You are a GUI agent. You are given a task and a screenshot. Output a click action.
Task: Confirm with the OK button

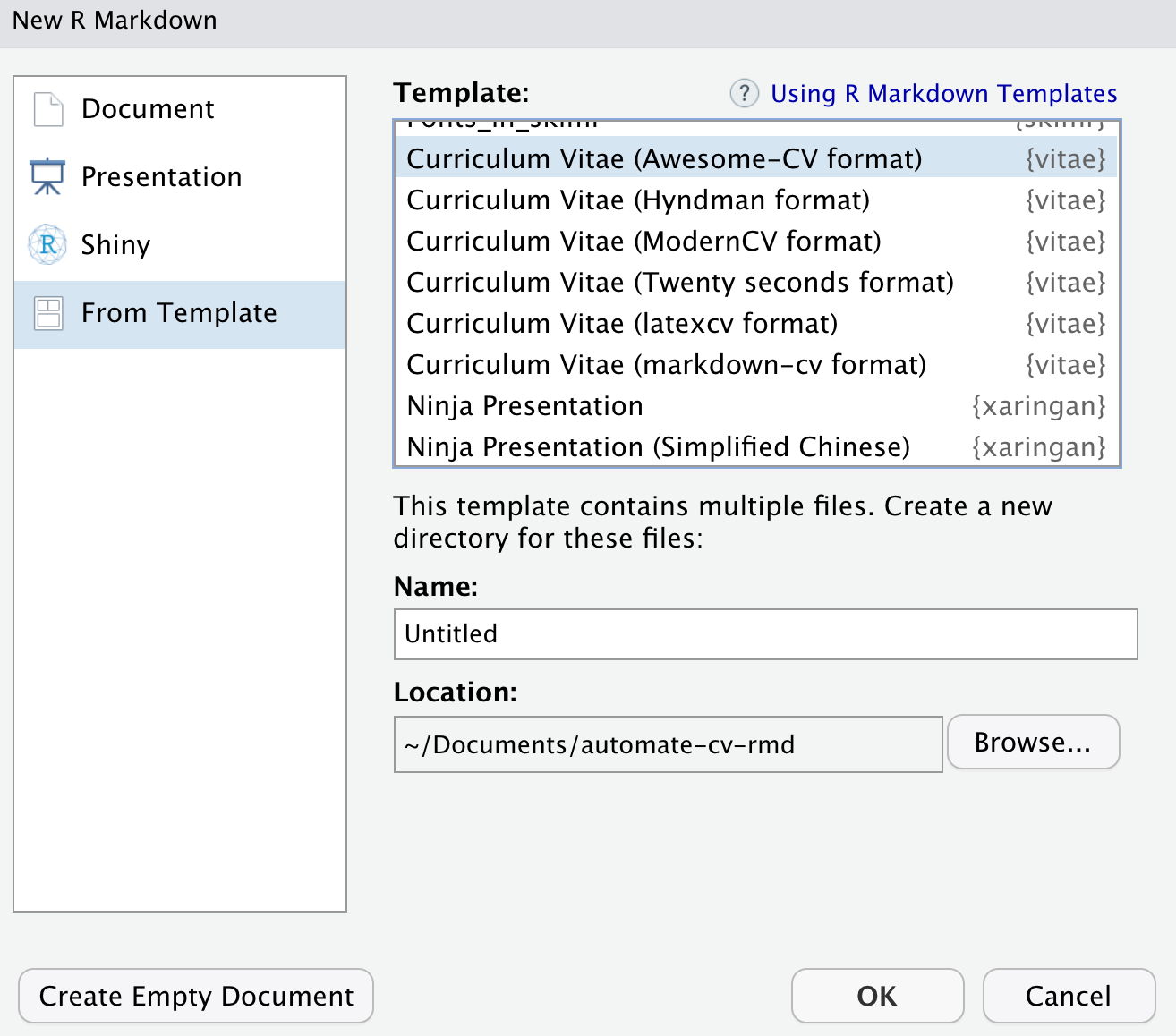(x=877, y=996)
